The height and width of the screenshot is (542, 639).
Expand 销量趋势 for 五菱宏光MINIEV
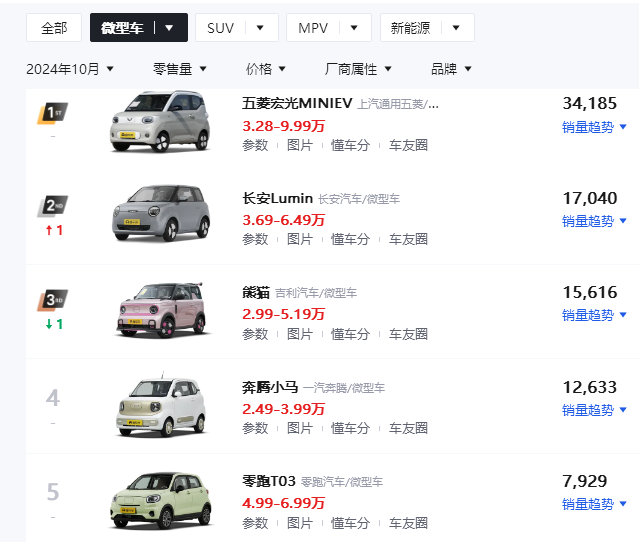tap(594, 128)
